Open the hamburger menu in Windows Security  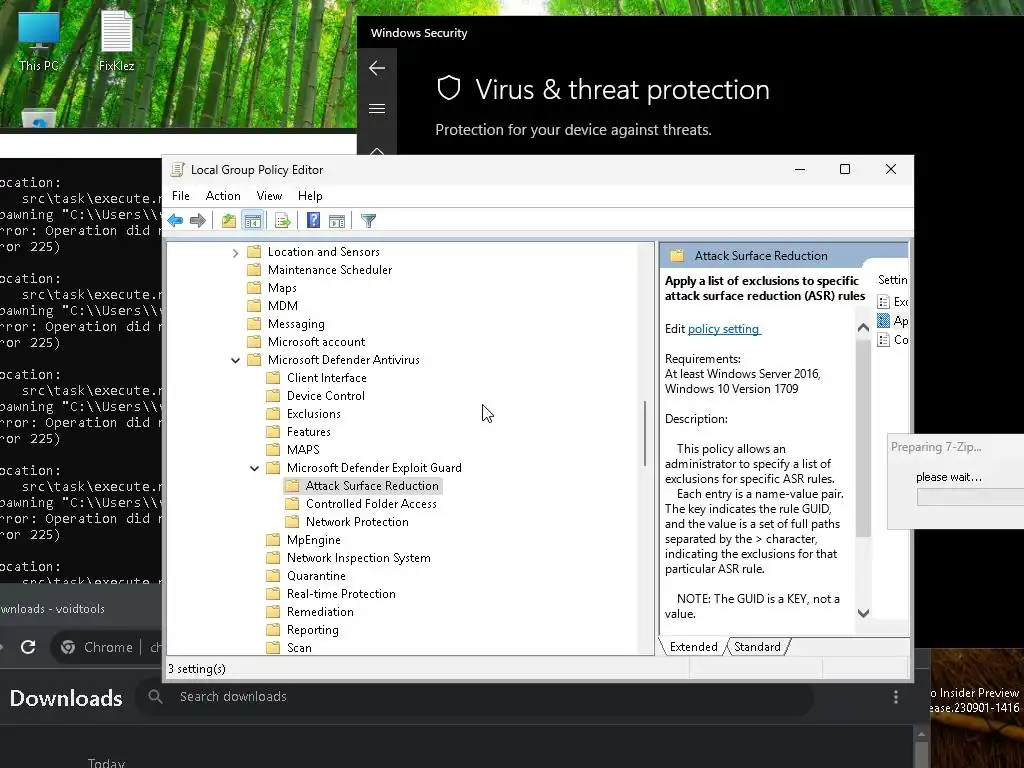coord(377,108)
